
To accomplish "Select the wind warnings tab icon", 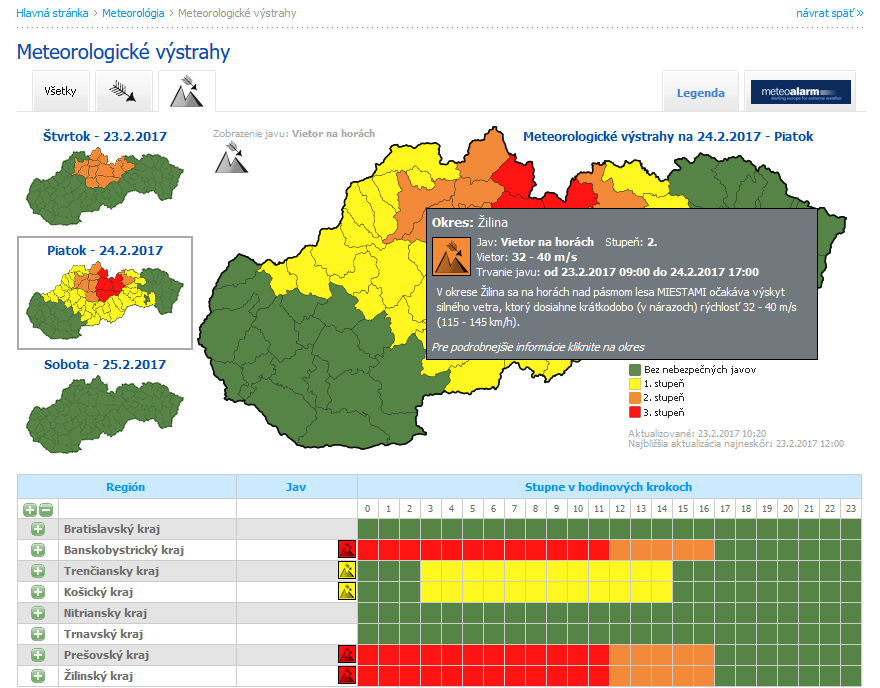I will 124,92.
